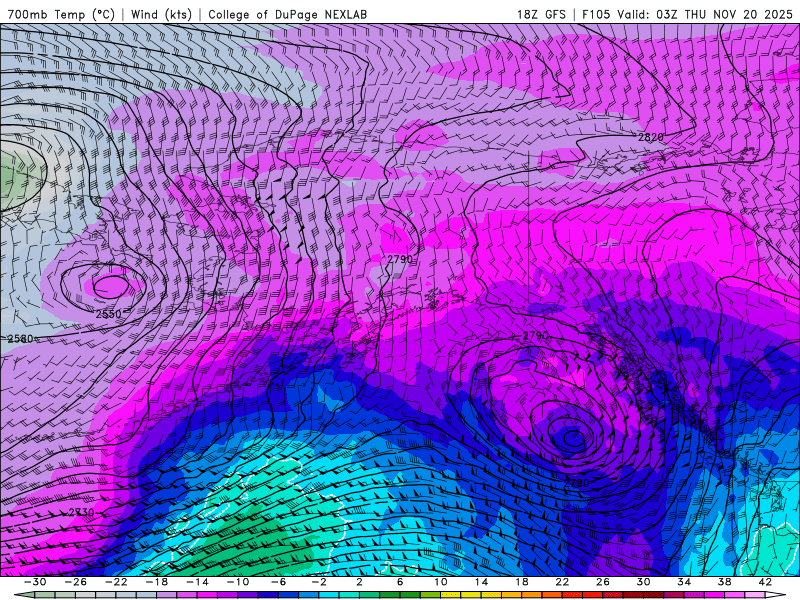Viewport: 800px width, 600px height.
Task: Click the "Wind (kts)" header label
Action: click(x=161, y=14)
